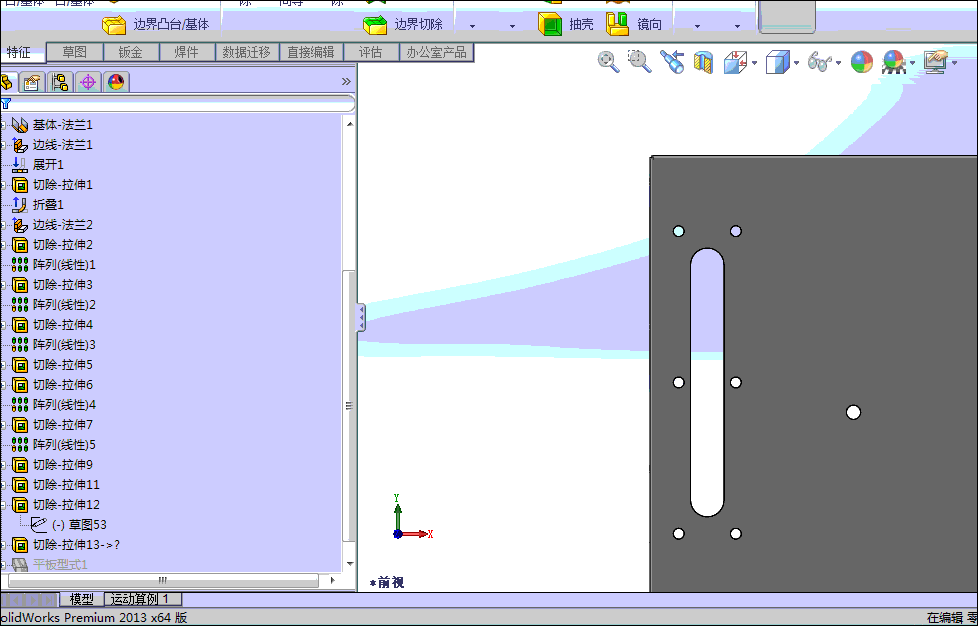
Task: Open the Display Style dropdown arrow
Action: tap(796, 63)
